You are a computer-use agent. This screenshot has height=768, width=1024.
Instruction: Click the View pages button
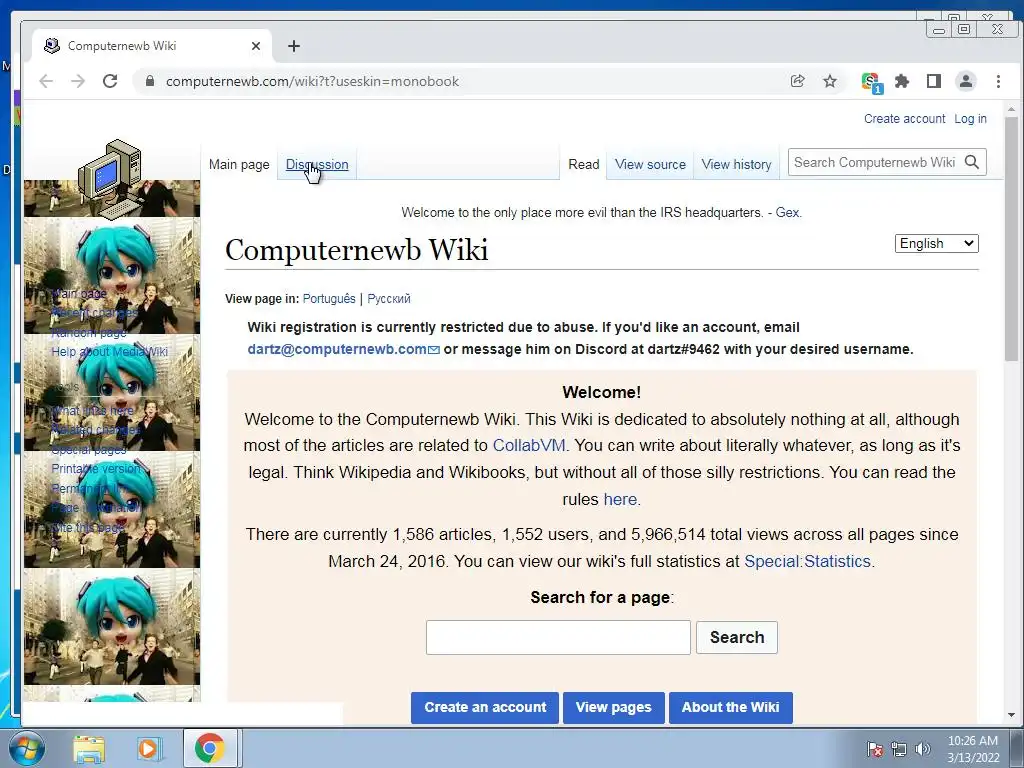[614, 707]
